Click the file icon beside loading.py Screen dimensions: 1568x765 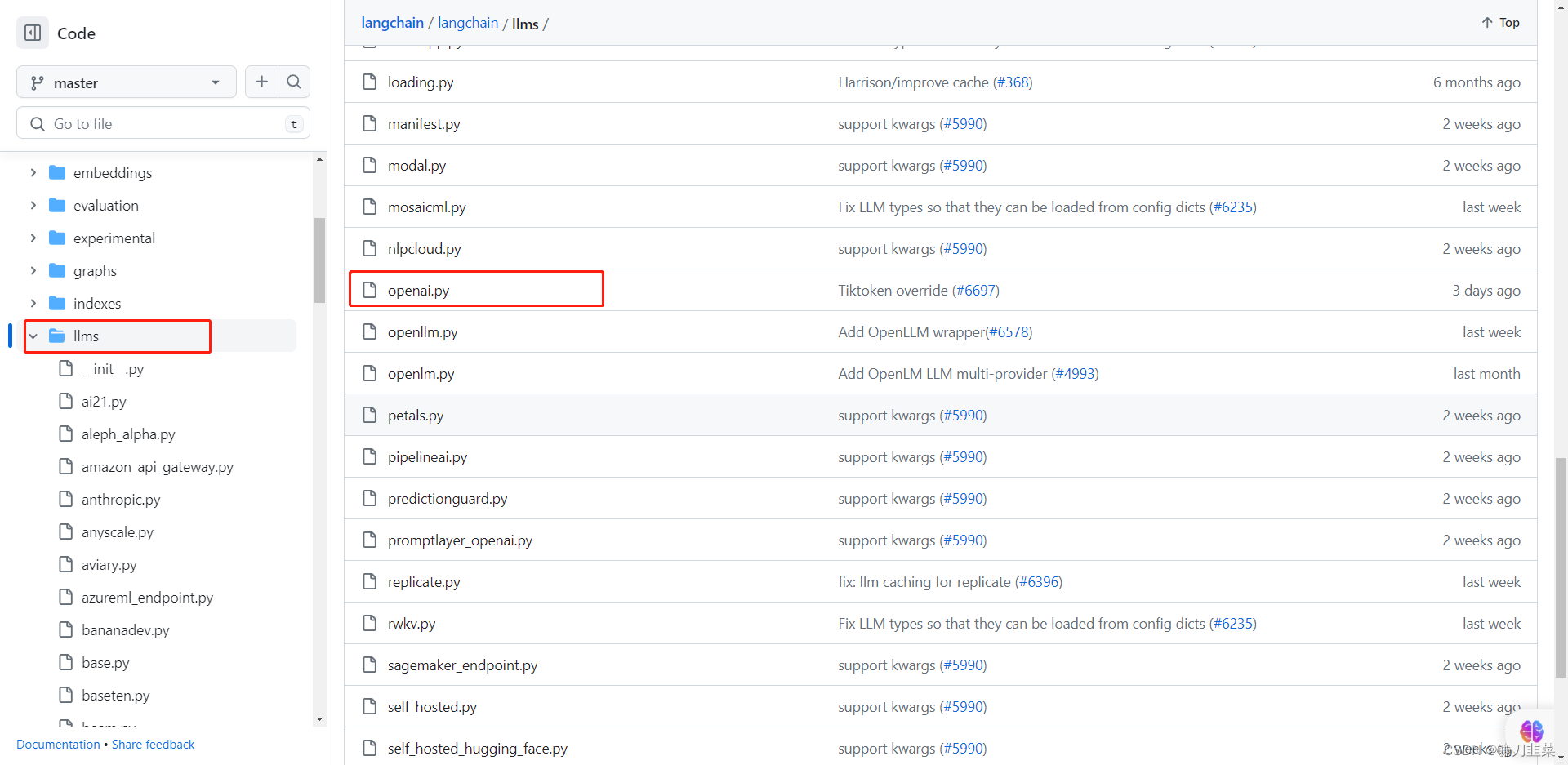(369, 82)
